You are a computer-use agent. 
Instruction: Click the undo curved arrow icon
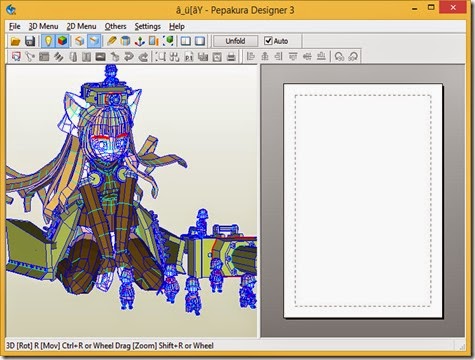pyautogui.click(x=129, y=57)
